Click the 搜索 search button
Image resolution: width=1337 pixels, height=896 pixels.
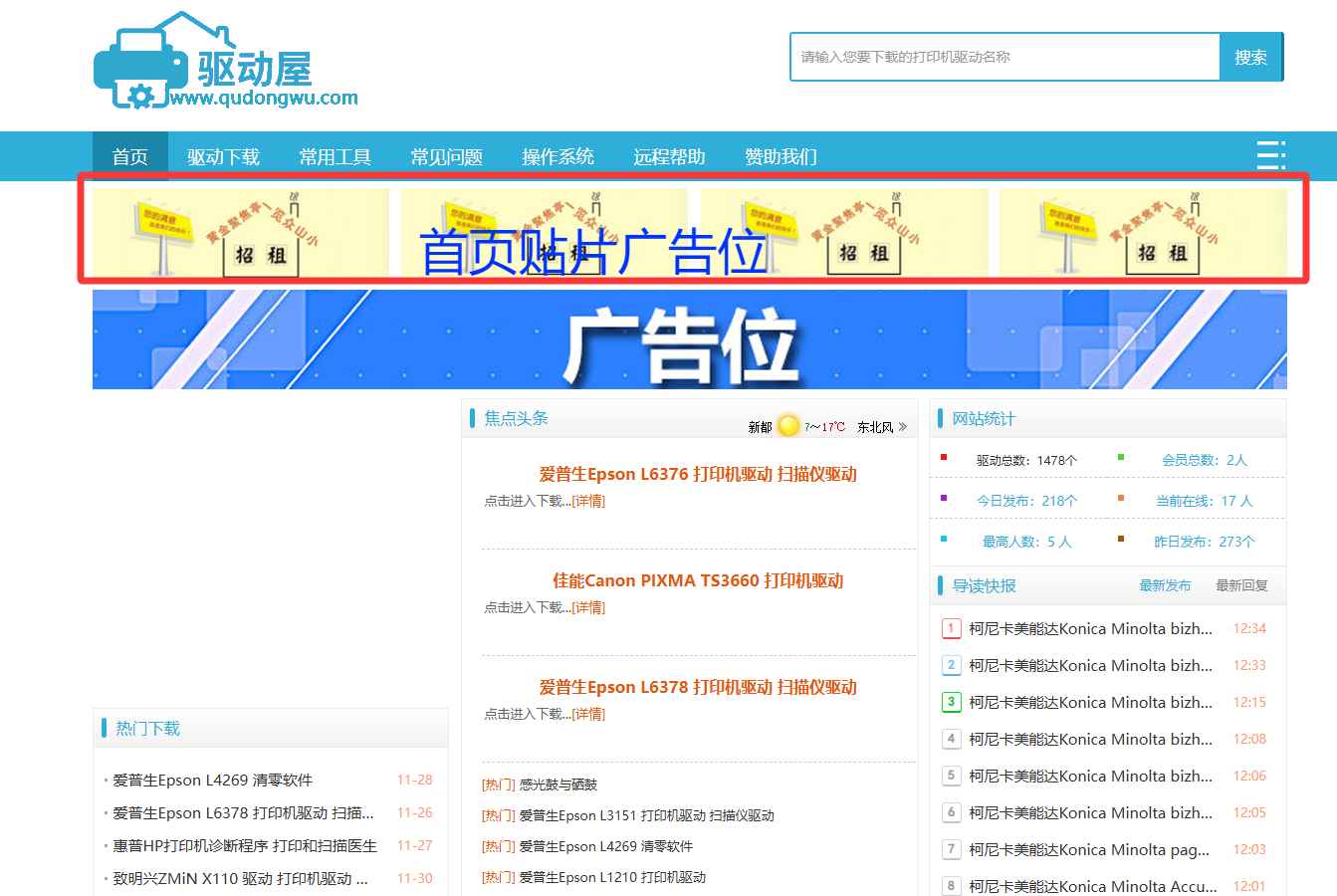coord(1250,57)
